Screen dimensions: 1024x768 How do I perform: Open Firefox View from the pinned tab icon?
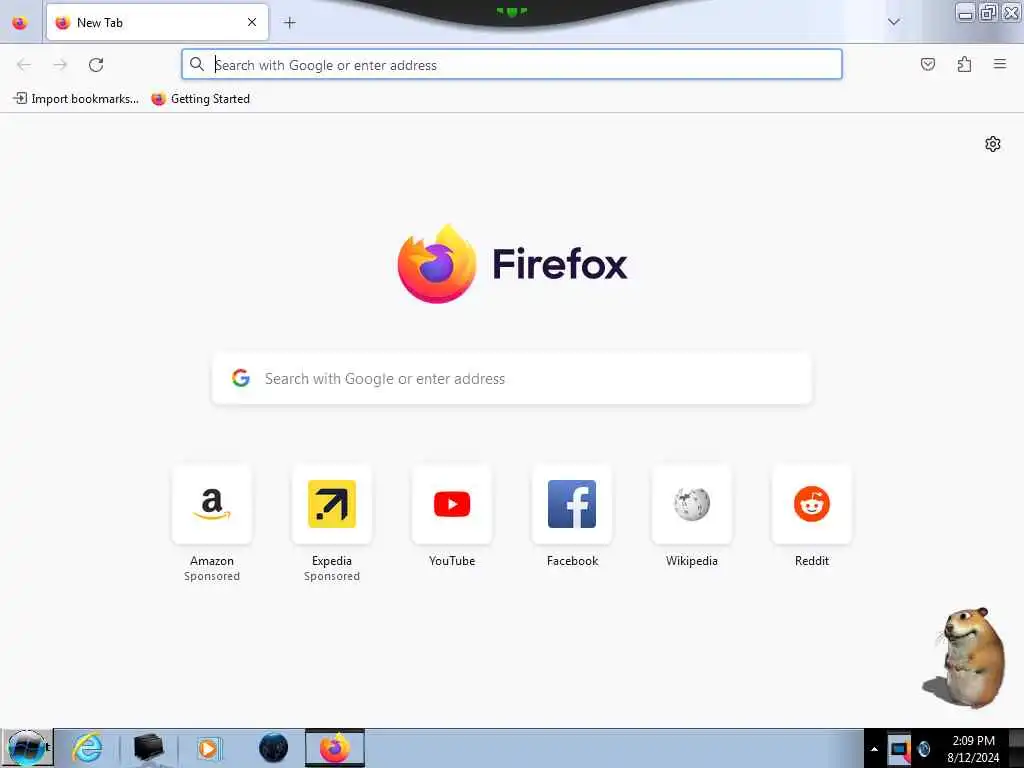[20, 23]
